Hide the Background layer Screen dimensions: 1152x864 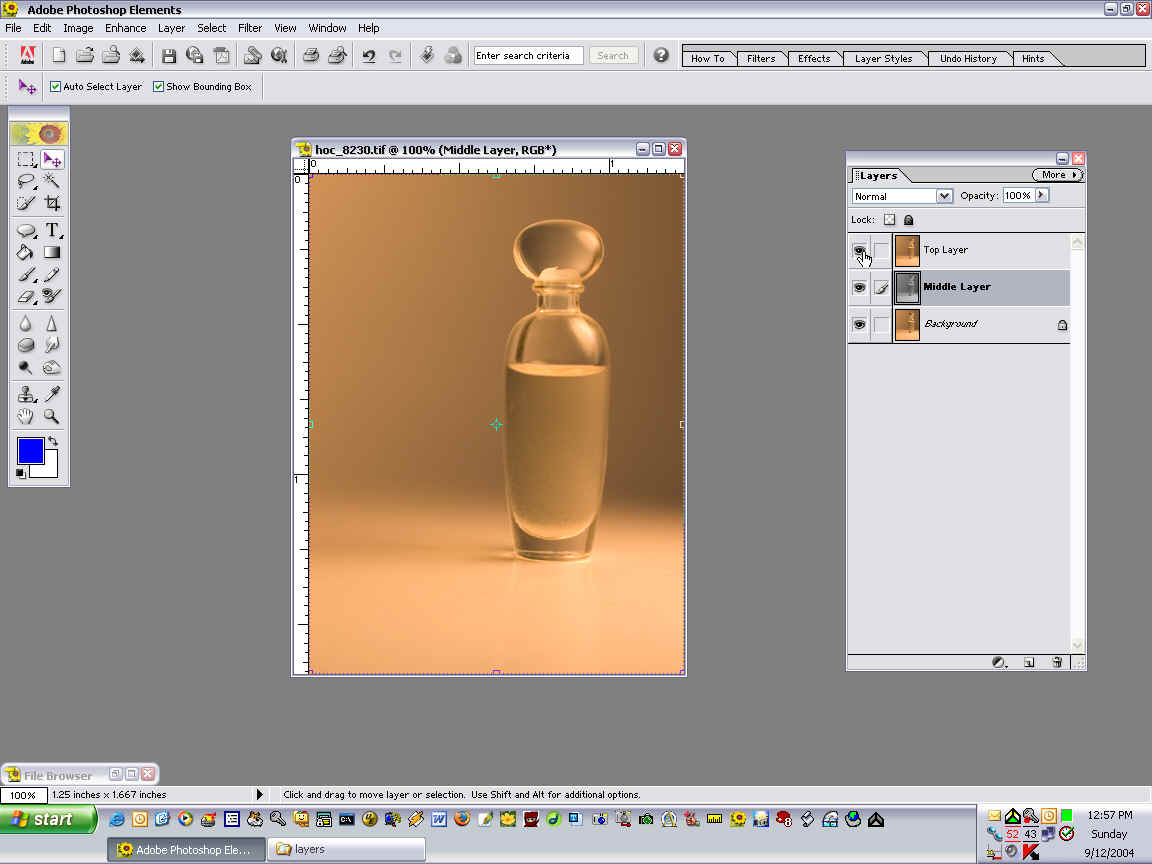tap(859, 325)
